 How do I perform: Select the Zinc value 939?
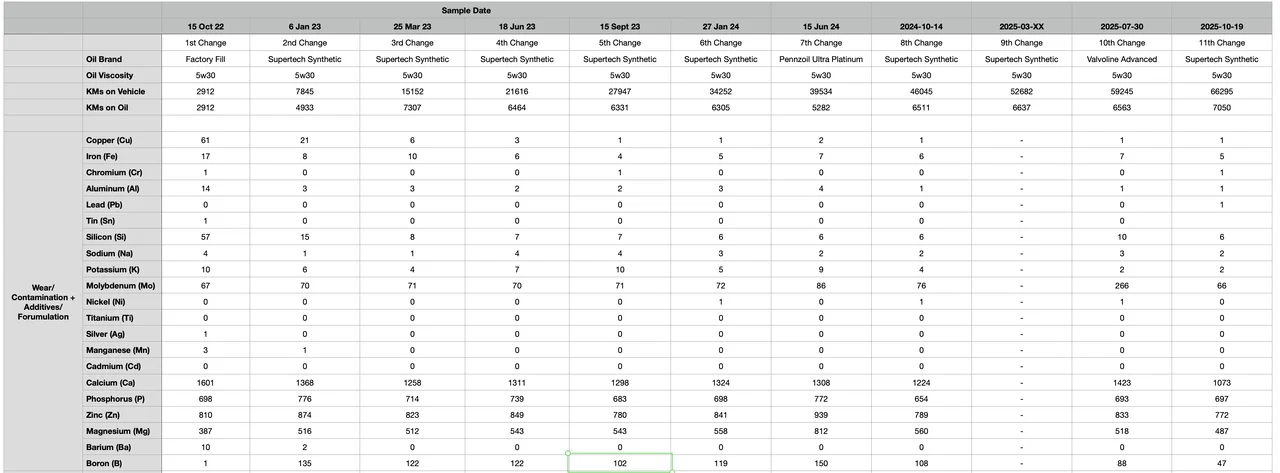(820, 414)
